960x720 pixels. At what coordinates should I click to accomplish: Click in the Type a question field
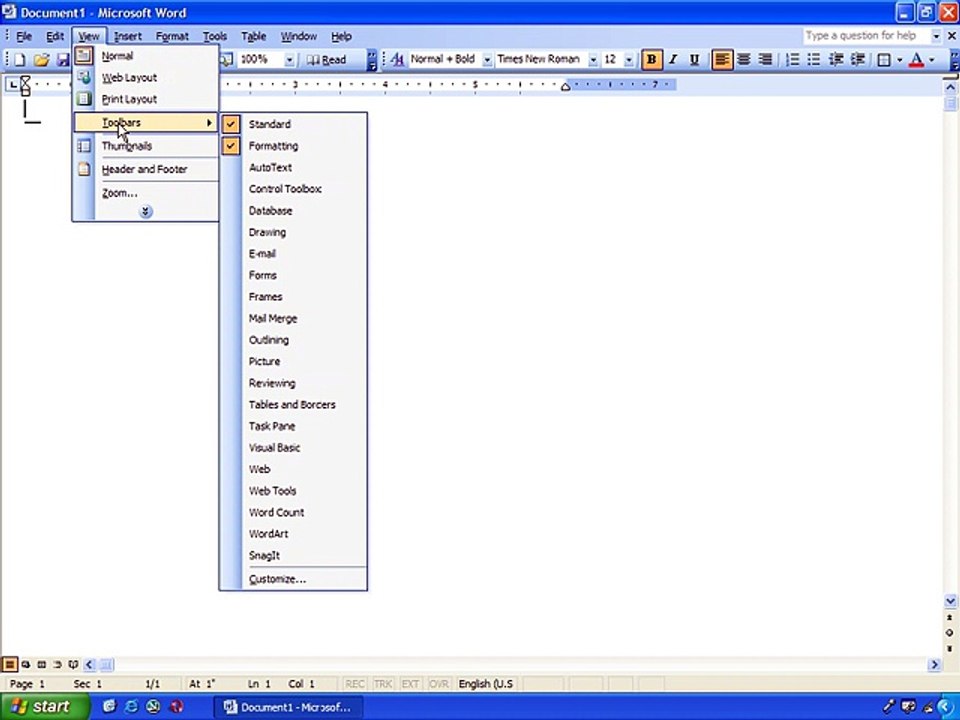point(866,36)
